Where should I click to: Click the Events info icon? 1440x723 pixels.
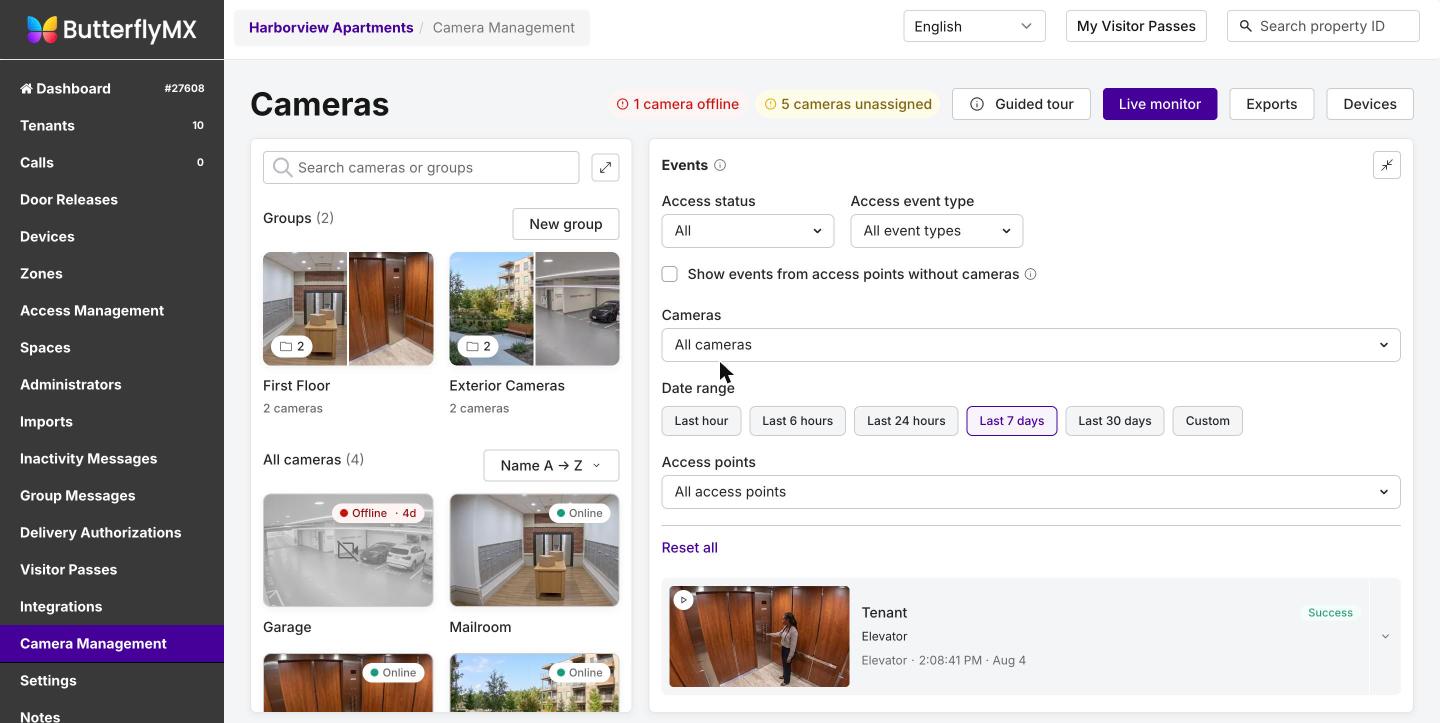point(720,166)
